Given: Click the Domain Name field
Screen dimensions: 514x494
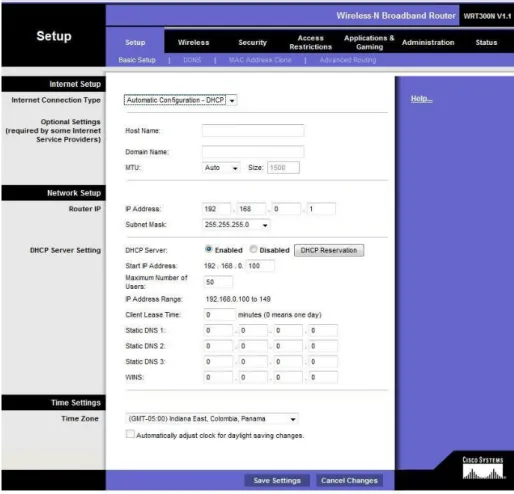Looking at the screenshot, I should click(253, 152).
